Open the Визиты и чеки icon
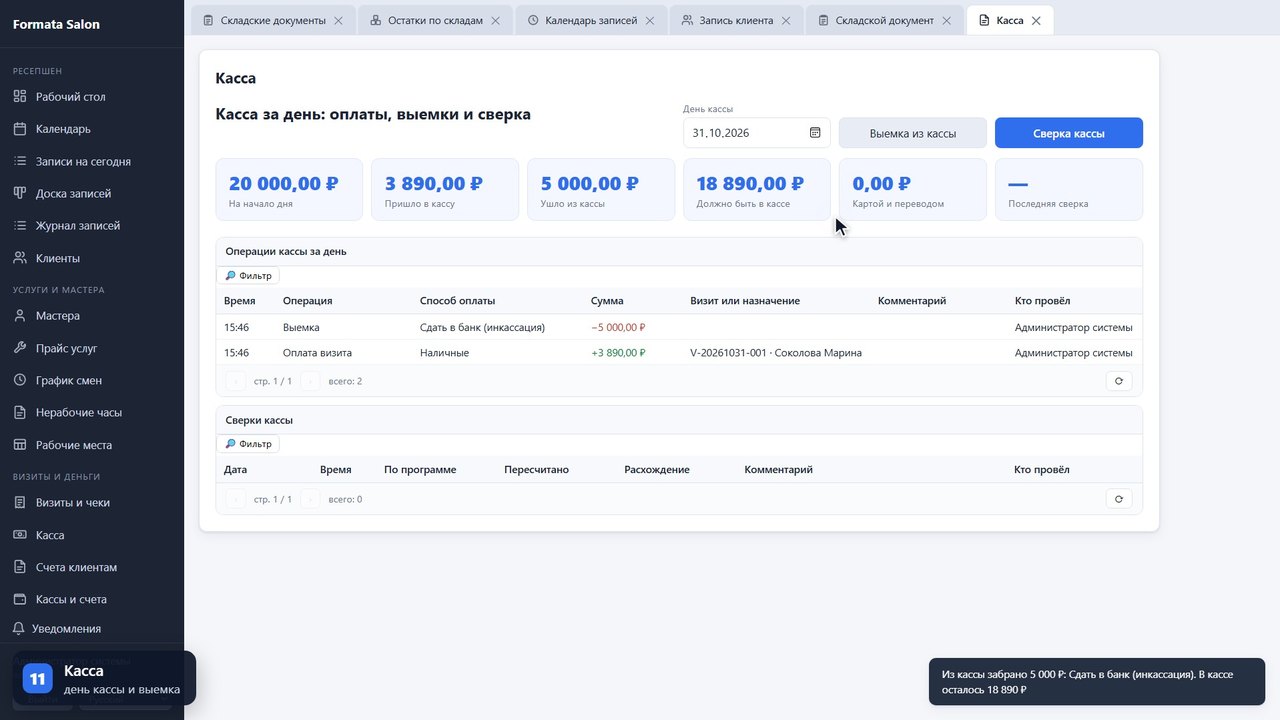The height and width of the screenshot is (720, 1280). click(x=20, y=503)
